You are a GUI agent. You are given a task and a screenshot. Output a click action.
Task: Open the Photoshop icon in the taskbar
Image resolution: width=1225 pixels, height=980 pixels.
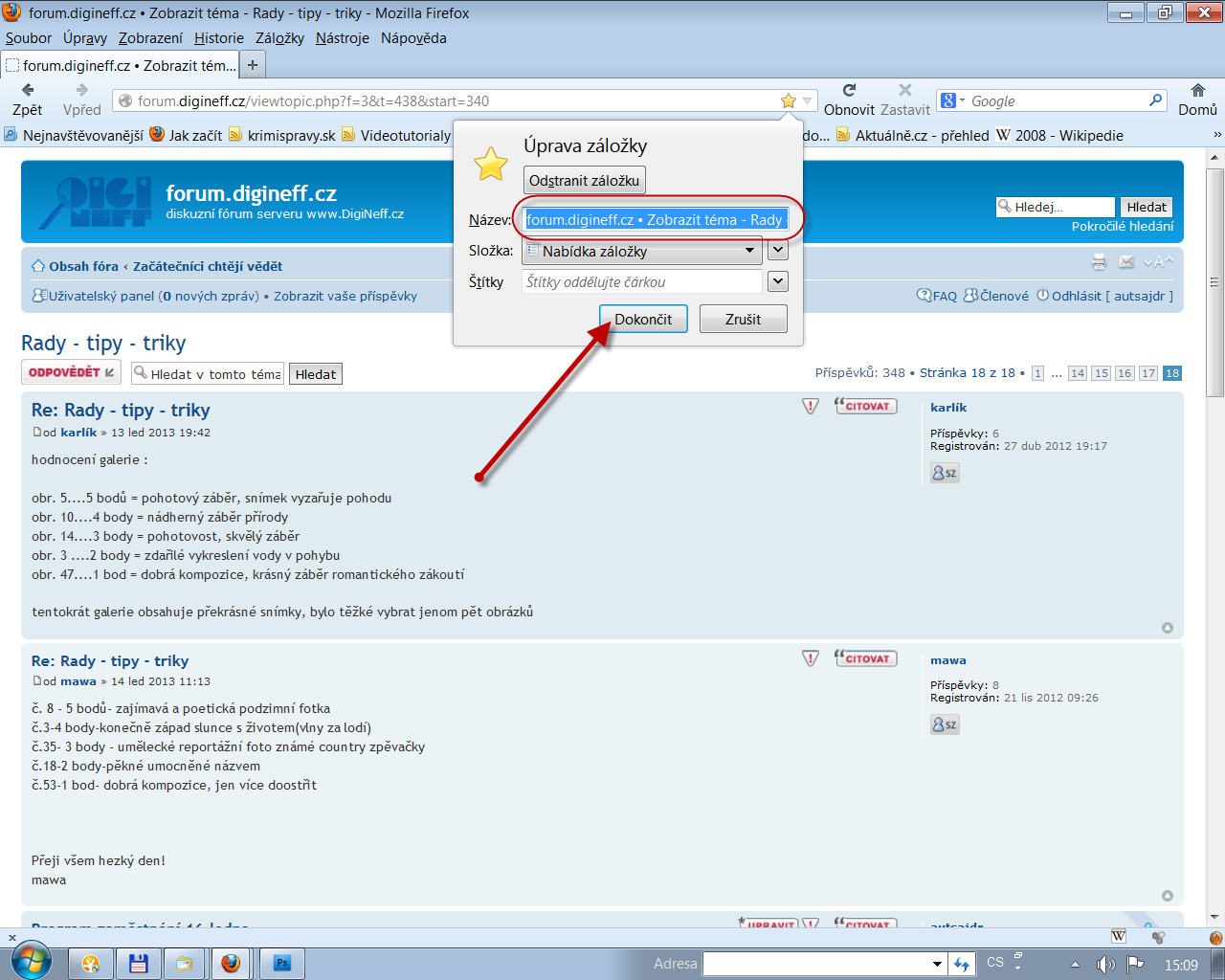click(x=282, y=963)
